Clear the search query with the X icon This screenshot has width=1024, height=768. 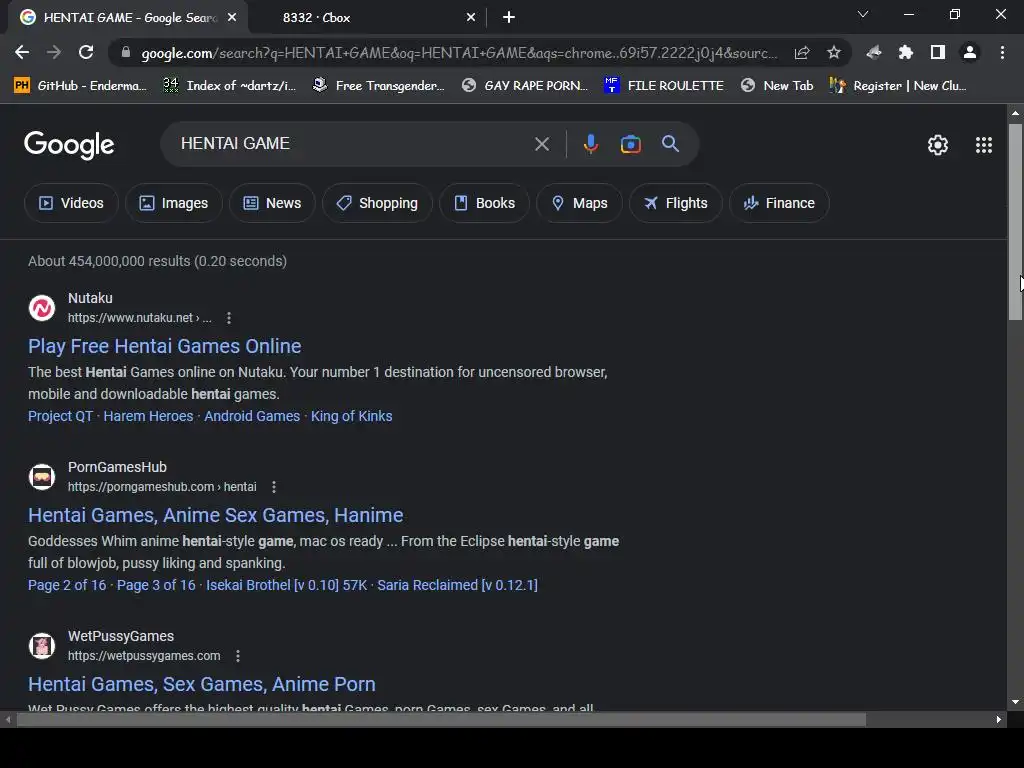coord(542,144)
